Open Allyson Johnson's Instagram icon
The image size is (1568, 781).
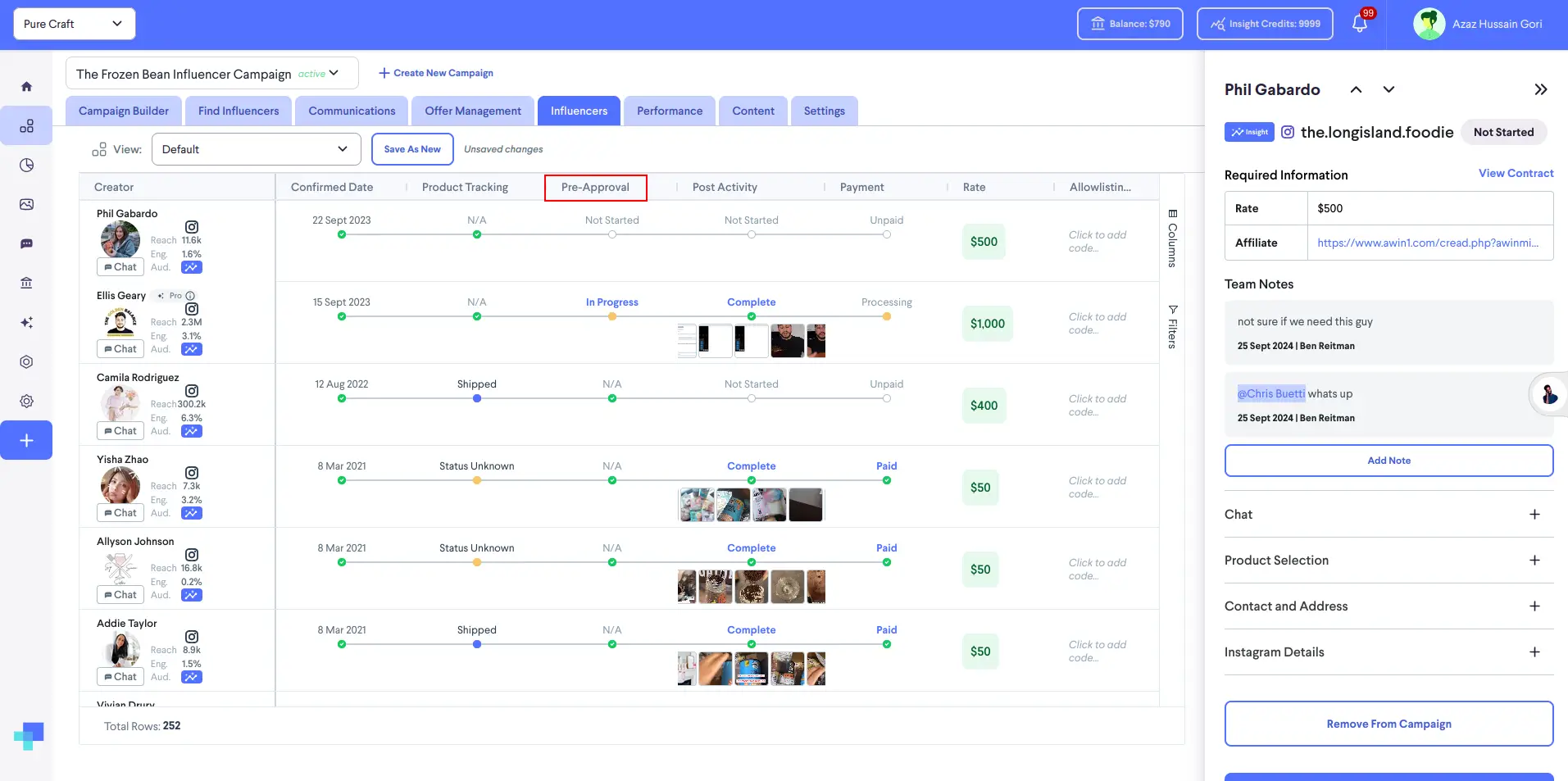point(191,555)
